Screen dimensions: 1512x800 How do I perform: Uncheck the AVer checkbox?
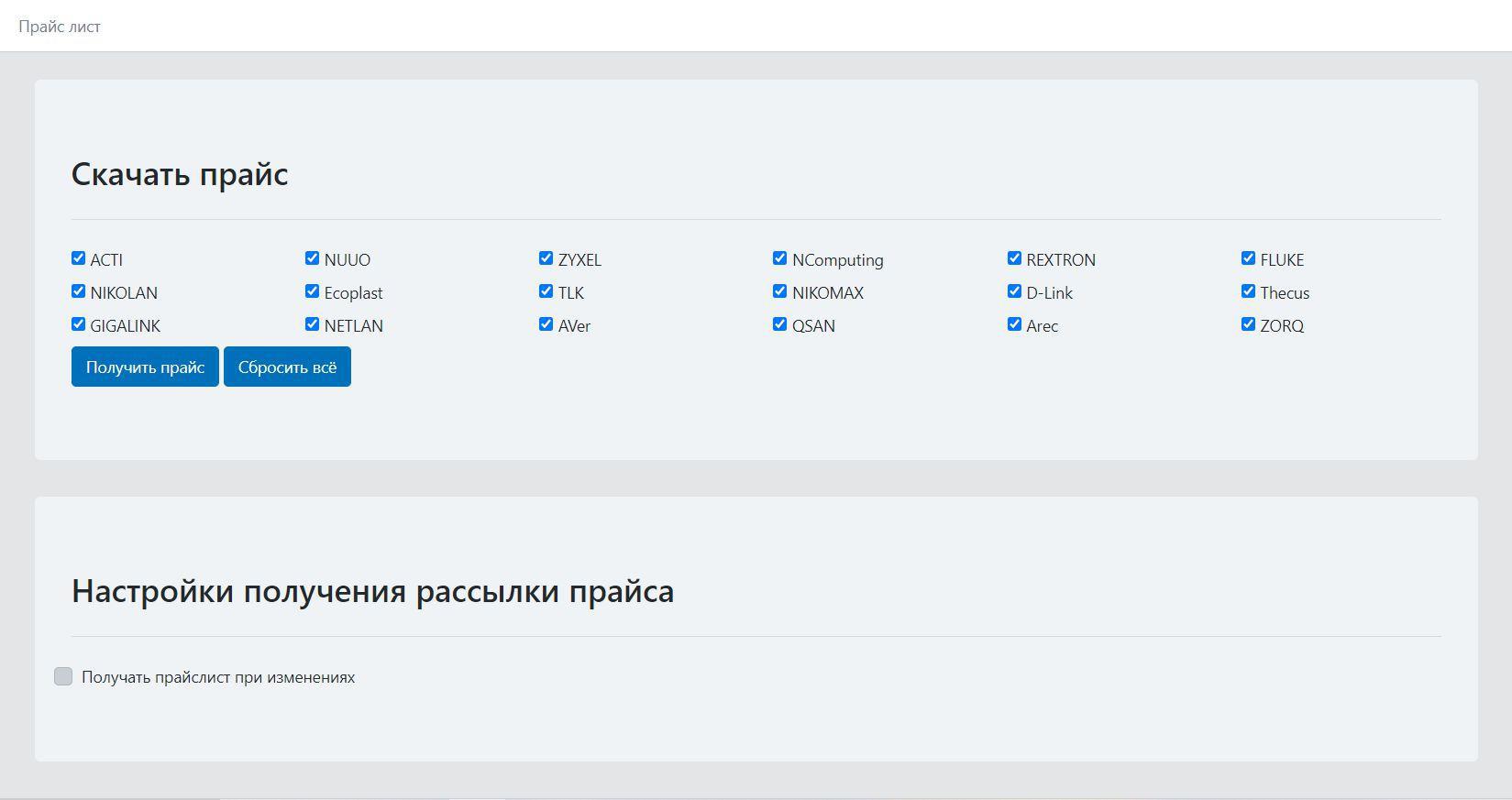(x=546, y=324)
